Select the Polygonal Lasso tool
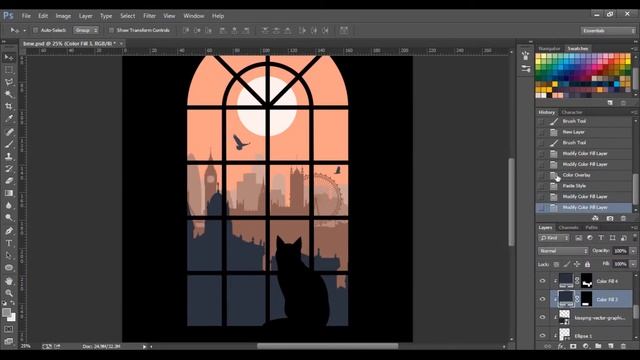The image size is (640, 360). (9, 82)
